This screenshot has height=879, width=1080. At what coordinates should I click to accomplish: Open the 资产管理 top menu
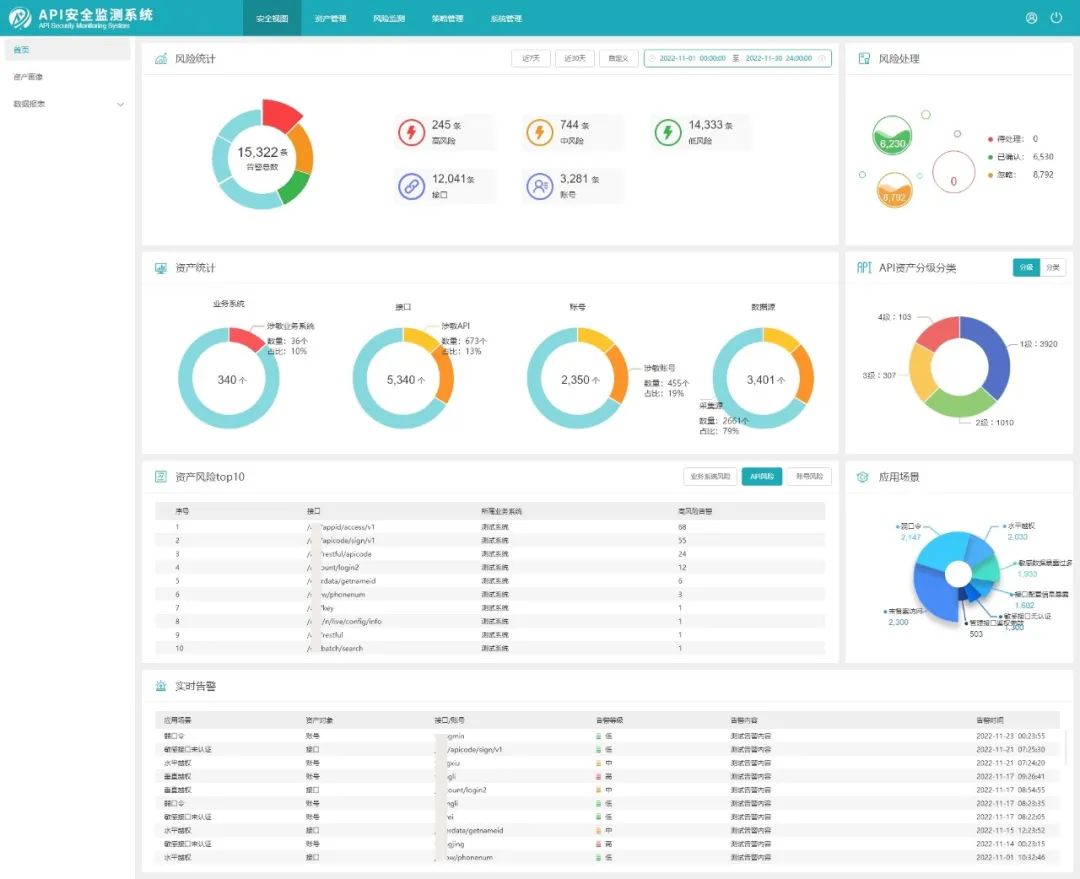point(330,18)
